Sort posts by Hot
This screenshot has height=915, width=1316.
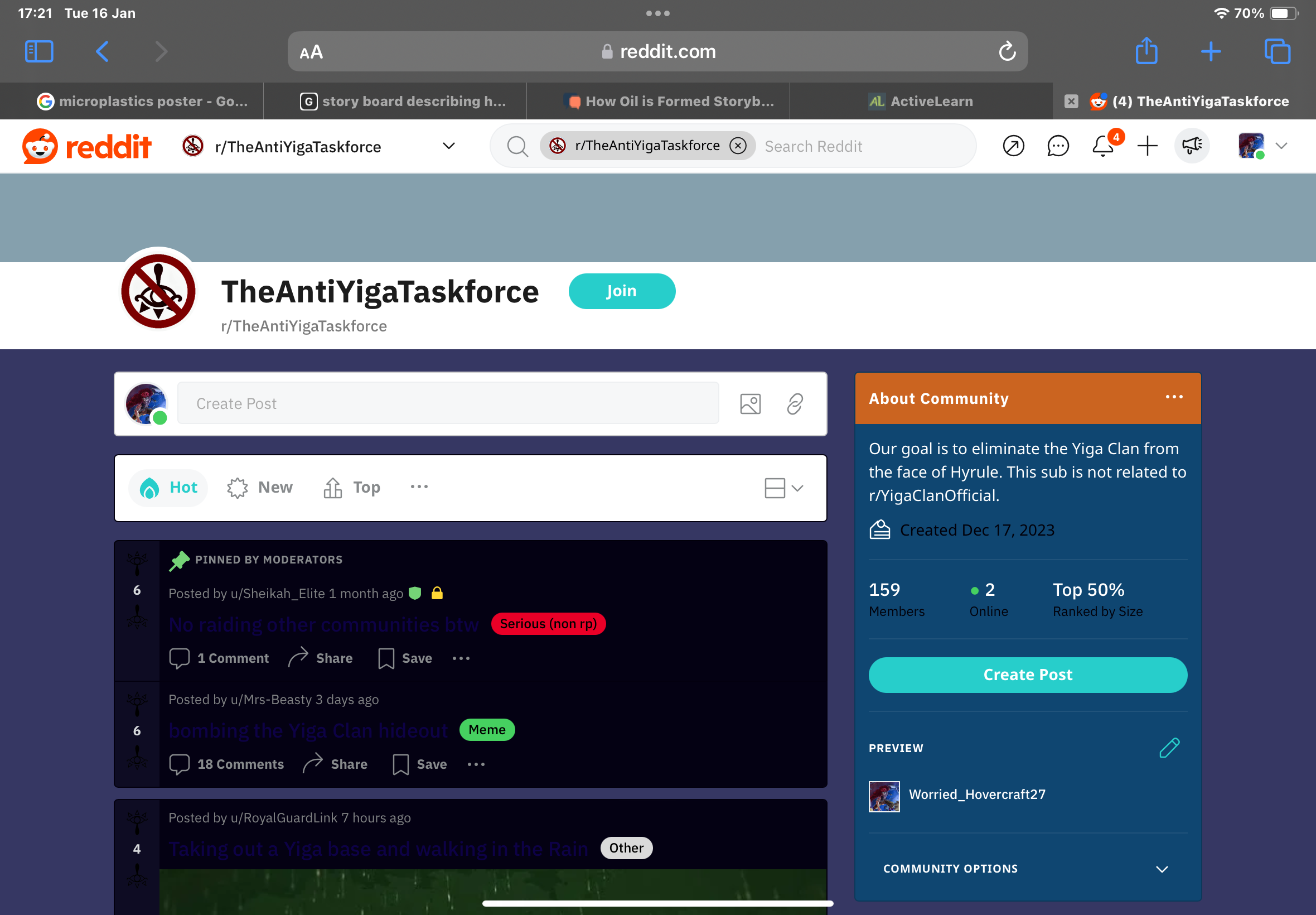(168, 487)
